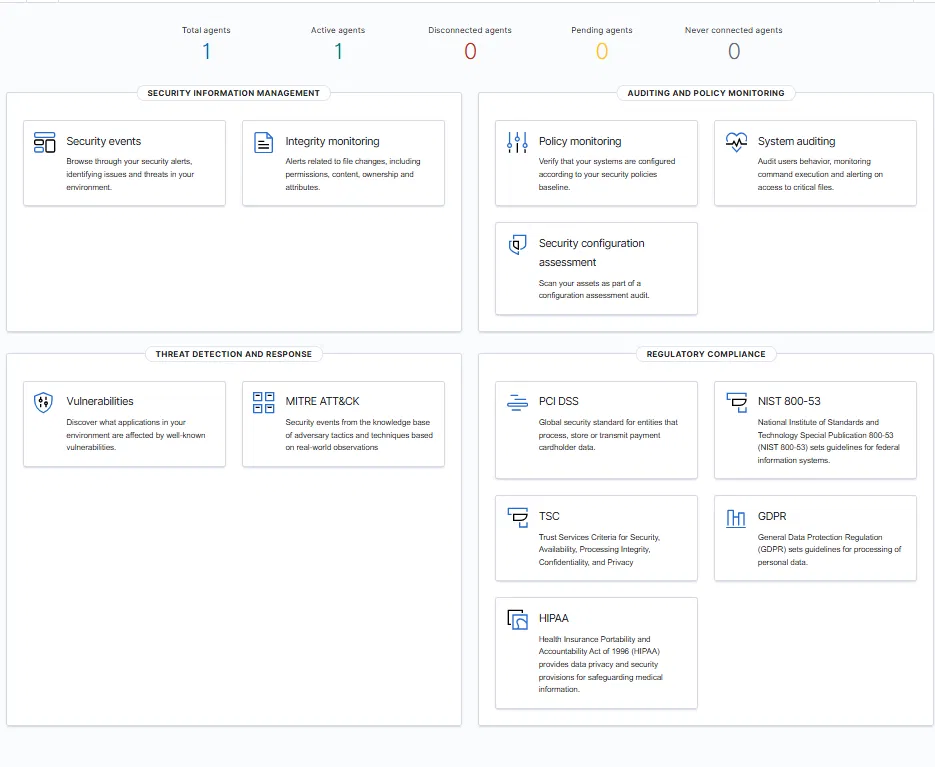Click the Total agents count 1
This screenshot has width=935, height=767.
coord(206,51)
